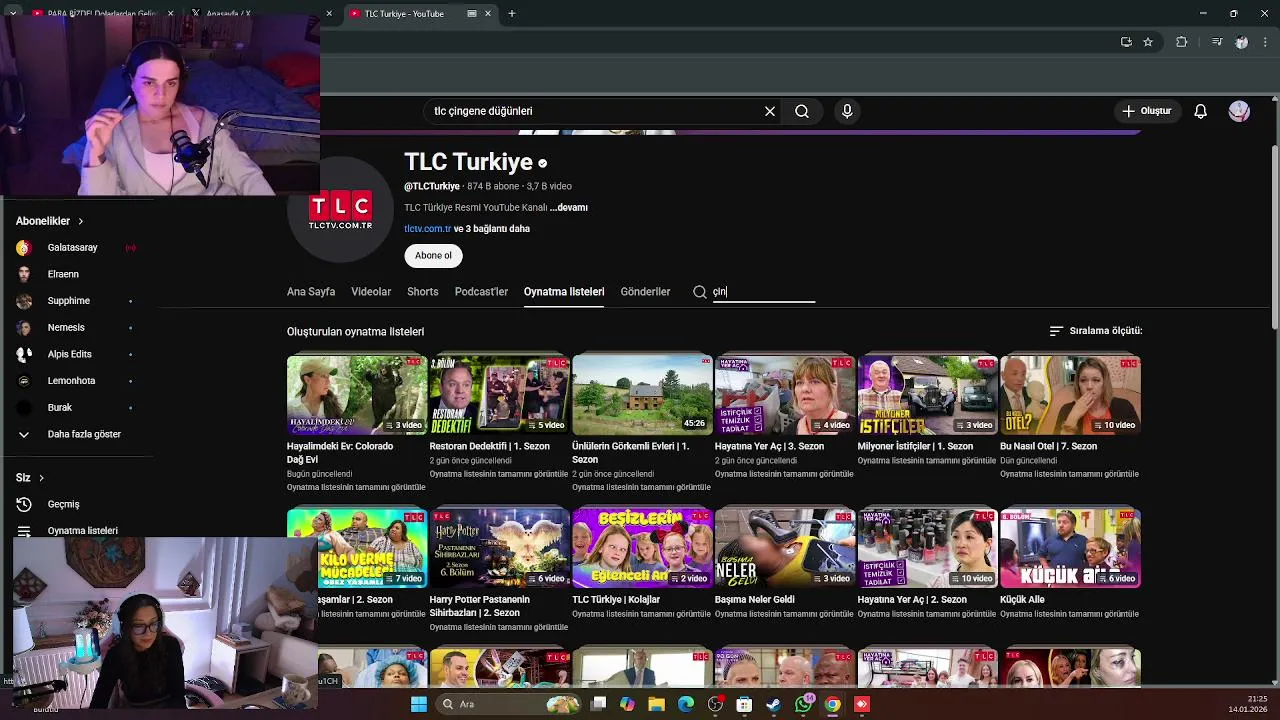The width and height of the screenshot is (1280, 720).
Task: Open Microsoft Store from the taskbar
Action: pos(744,704)
